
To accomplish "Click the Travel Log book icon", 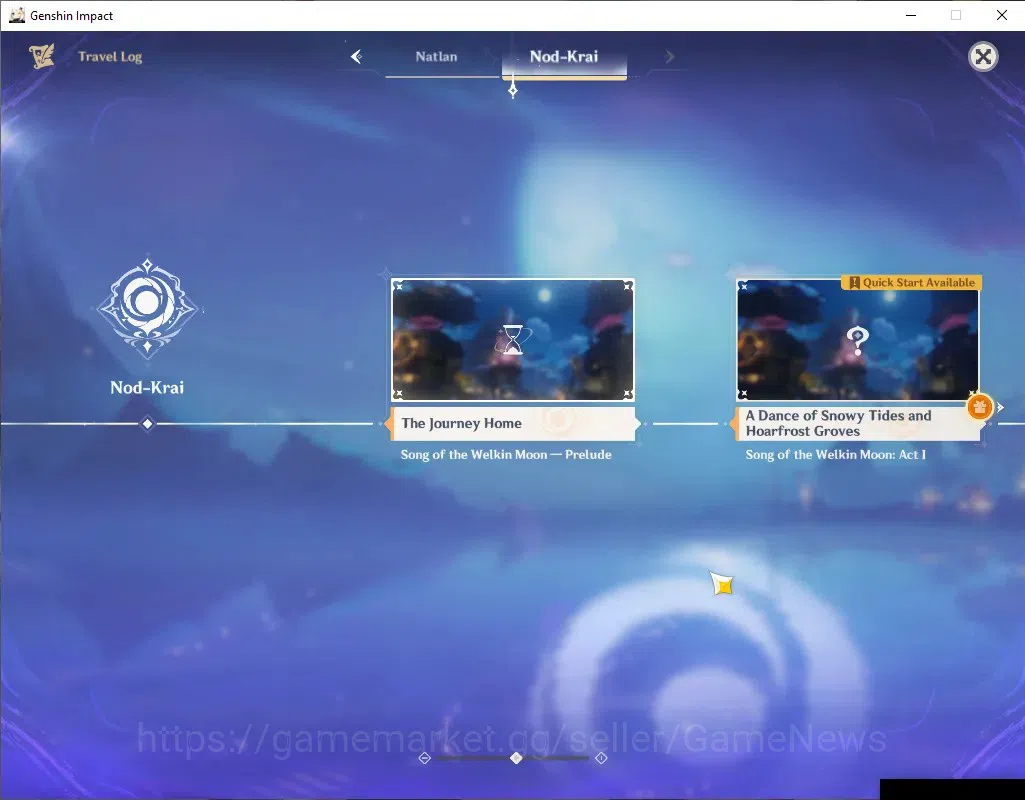I will pyautogui.click(x=42, y=56).
